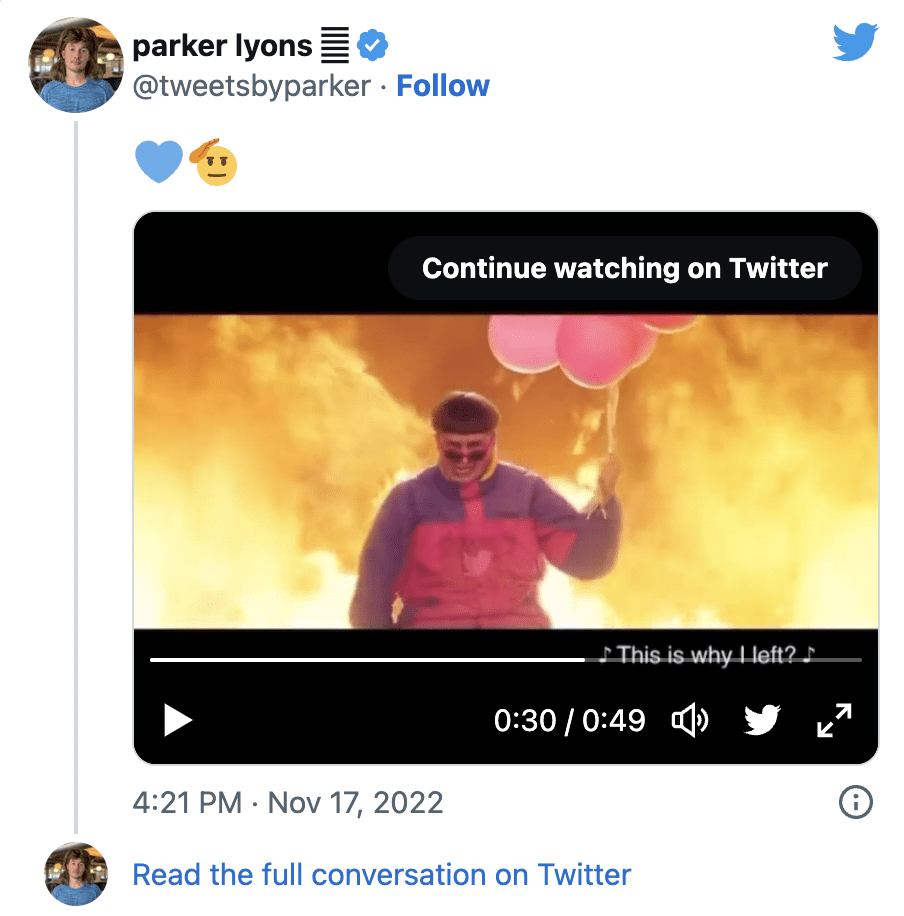Click the blue verified badge next to username
Screen dimensions: 904x916
coord(372,44)
